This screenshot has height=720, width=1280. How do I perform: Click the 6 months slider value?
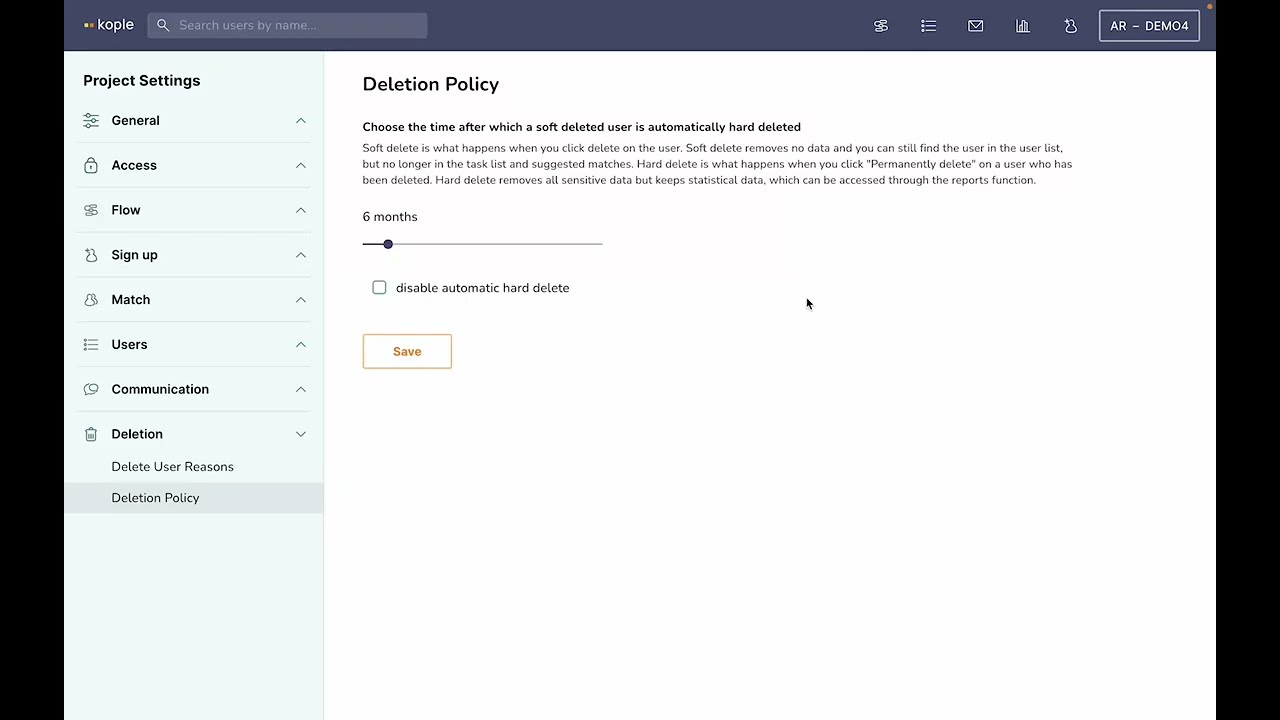tap(390, 217)
